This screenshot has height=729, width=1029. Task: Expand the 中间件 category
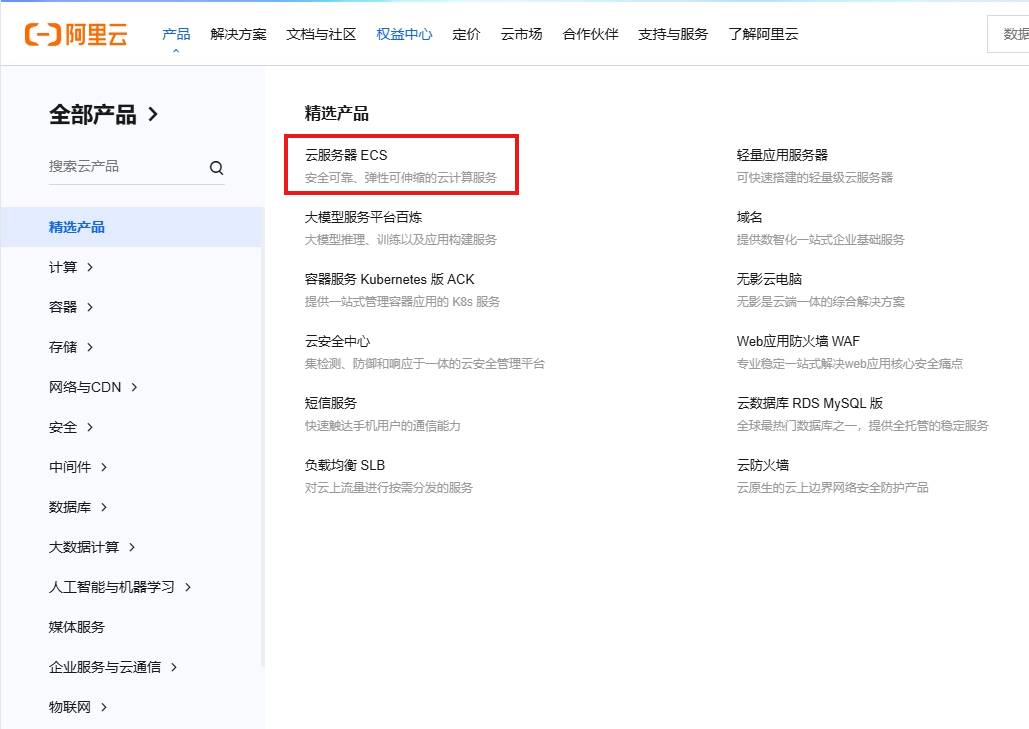pos(78,467)
